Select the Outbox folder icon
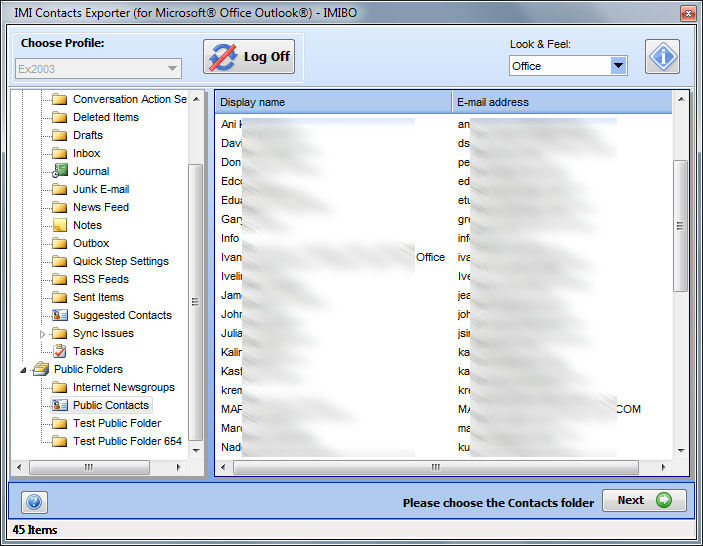Image resolution: width=703 pixels, height=546 pixels. (x=59, y=243)
